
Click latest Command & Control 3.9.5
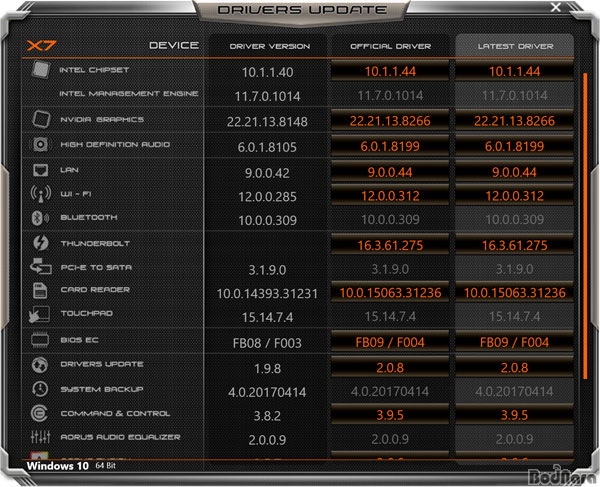pos(514,415)
